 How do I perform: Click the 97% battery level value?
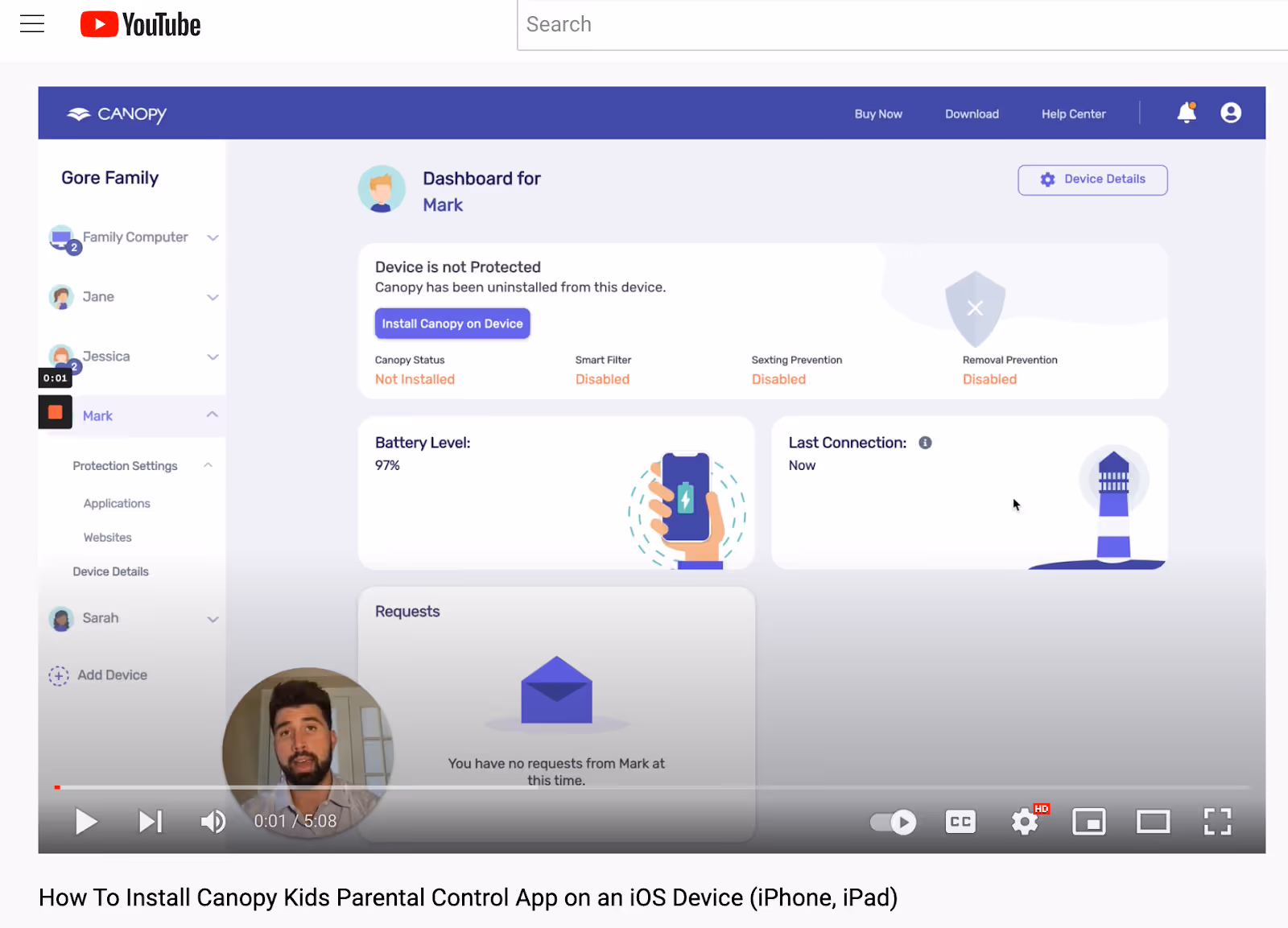387,465
